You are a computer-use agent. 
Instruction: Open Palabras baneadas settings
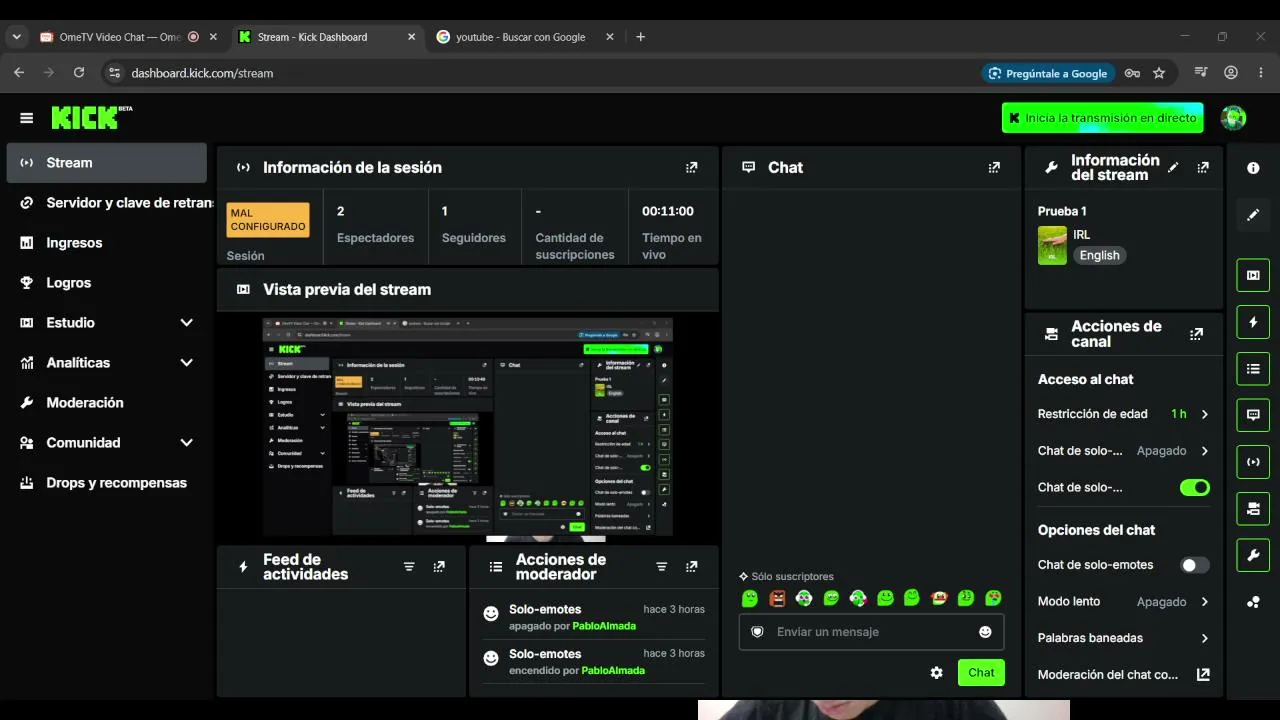tap(1124, 638)
